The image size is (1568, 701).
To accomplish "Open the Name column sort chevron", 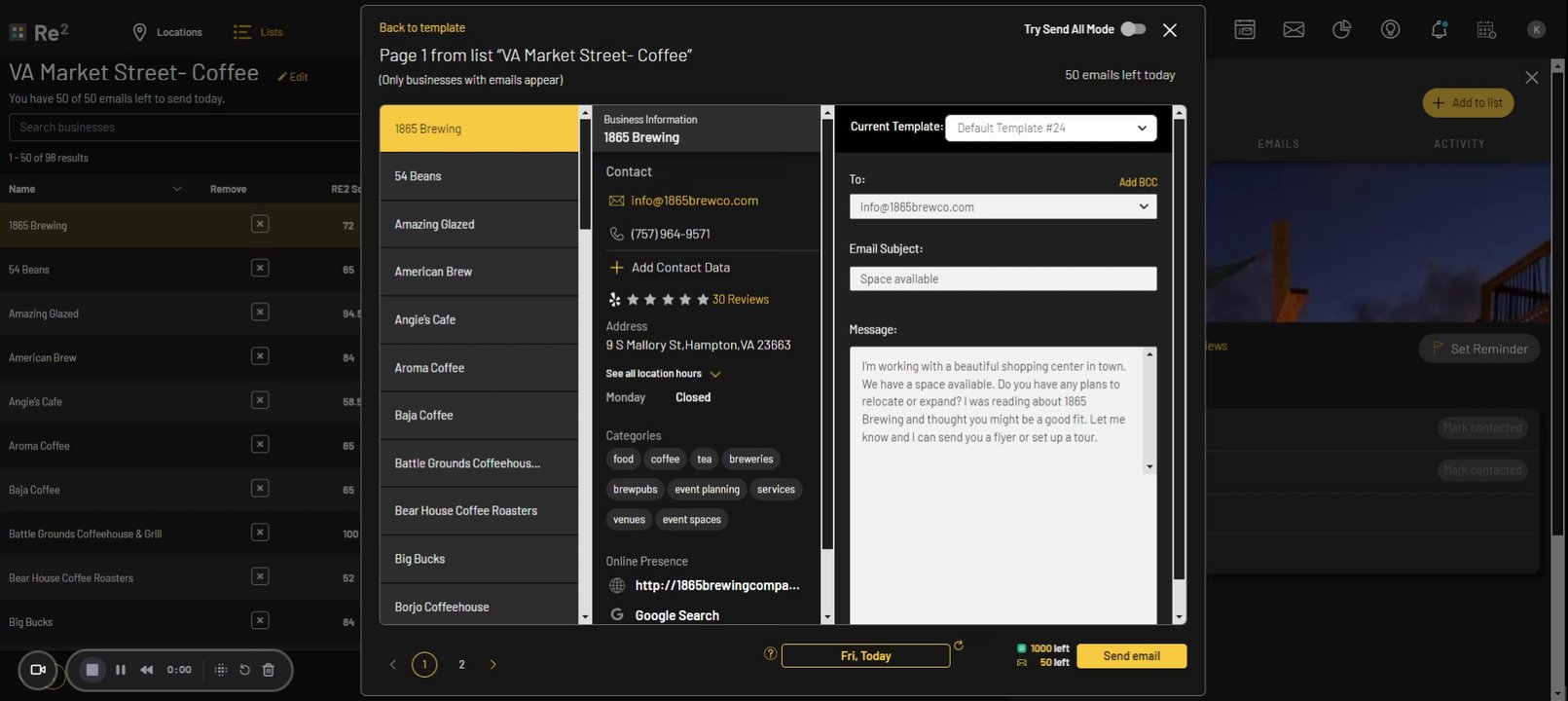I will [x=177, y=189].
